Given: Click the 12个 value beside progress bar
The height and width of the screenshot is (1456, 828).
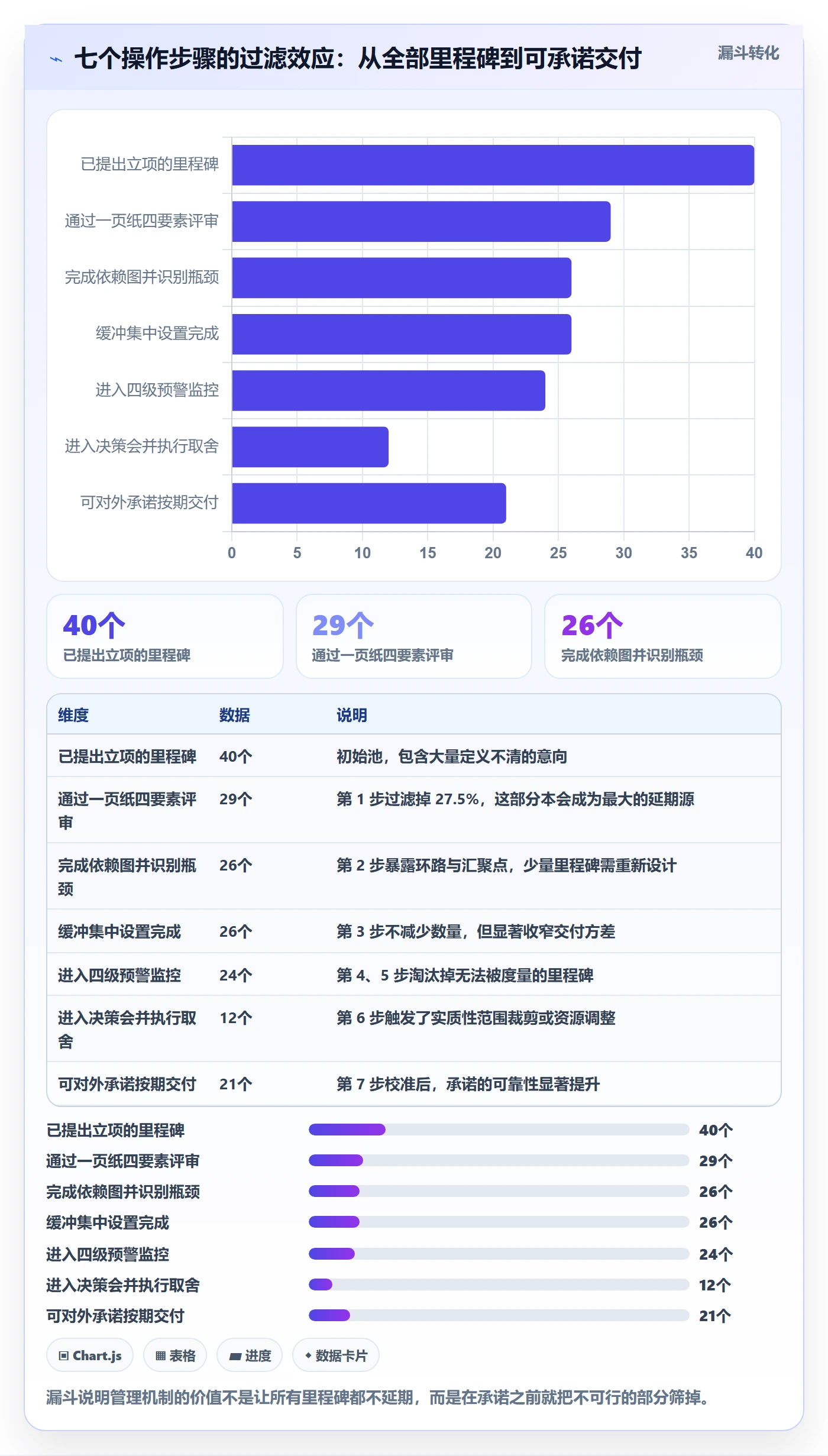Looking at the screenshot, I should [x=716, y=1285].
